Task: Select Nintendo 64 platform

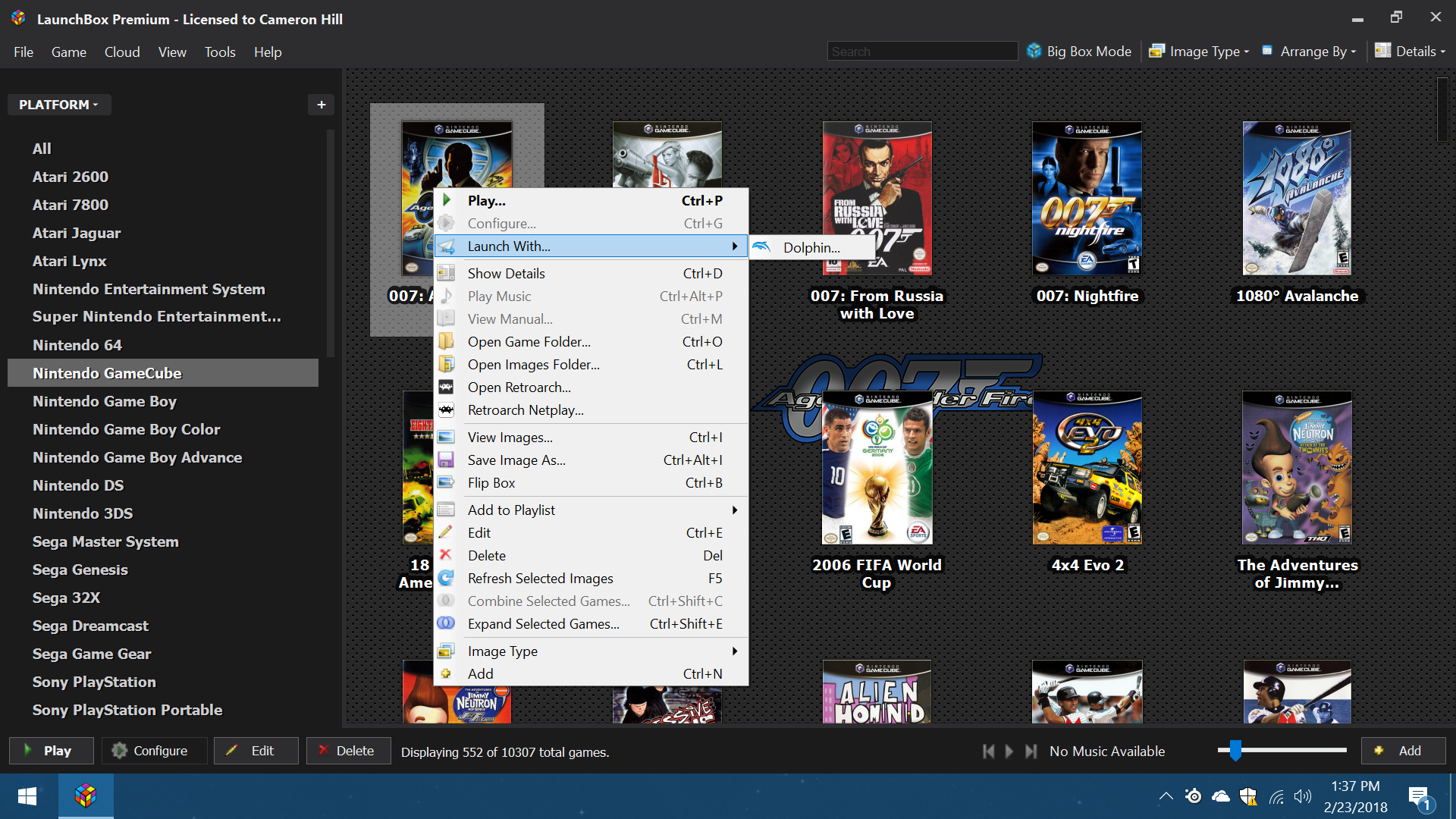Action: click(77, 345)
